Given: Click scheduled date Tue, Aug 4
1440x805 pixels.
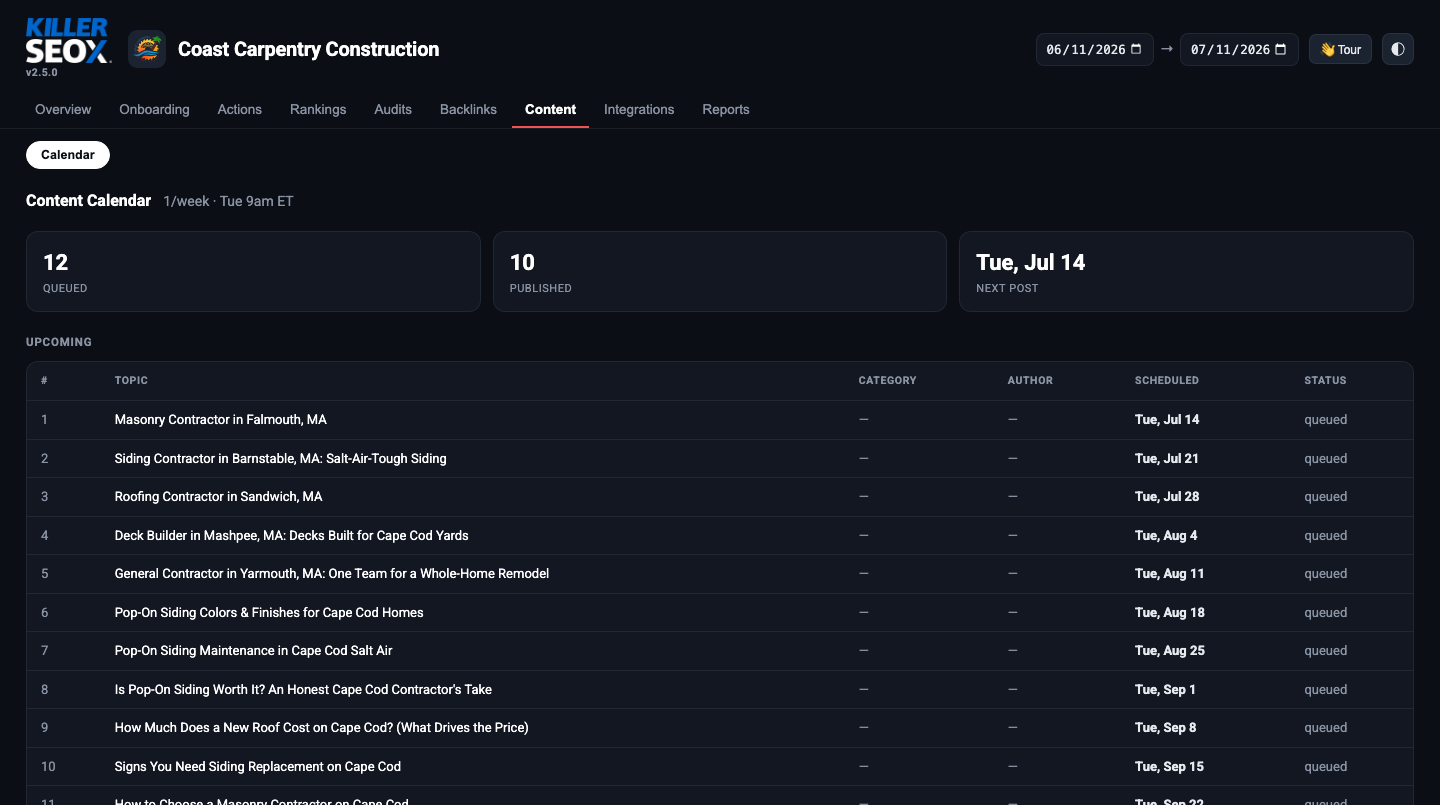Looking at the screenshot, I should [1166, 536].
